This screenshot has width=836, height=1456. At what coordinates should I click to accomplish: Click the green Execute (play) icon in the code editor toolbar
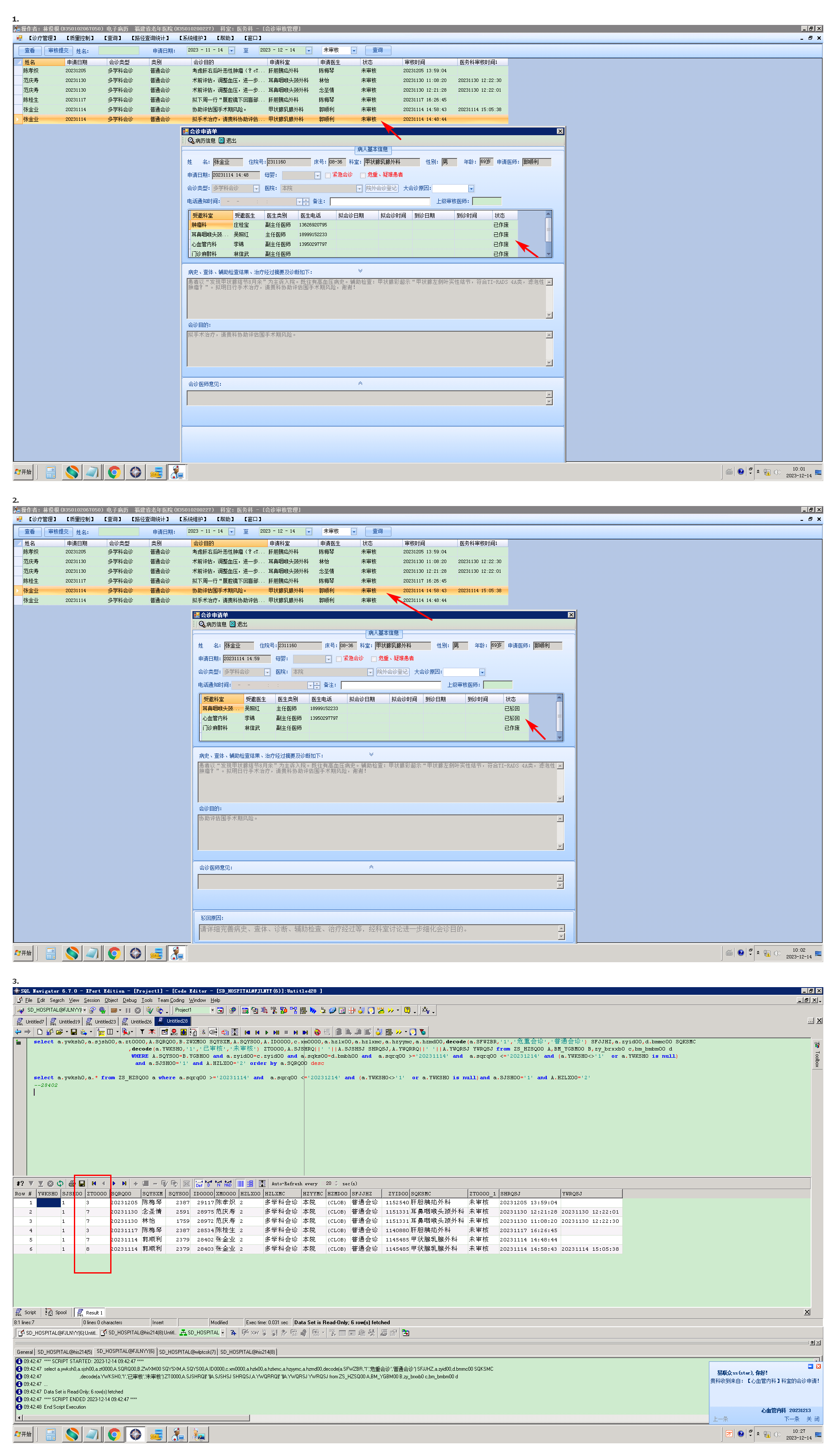coord(267,1032)
